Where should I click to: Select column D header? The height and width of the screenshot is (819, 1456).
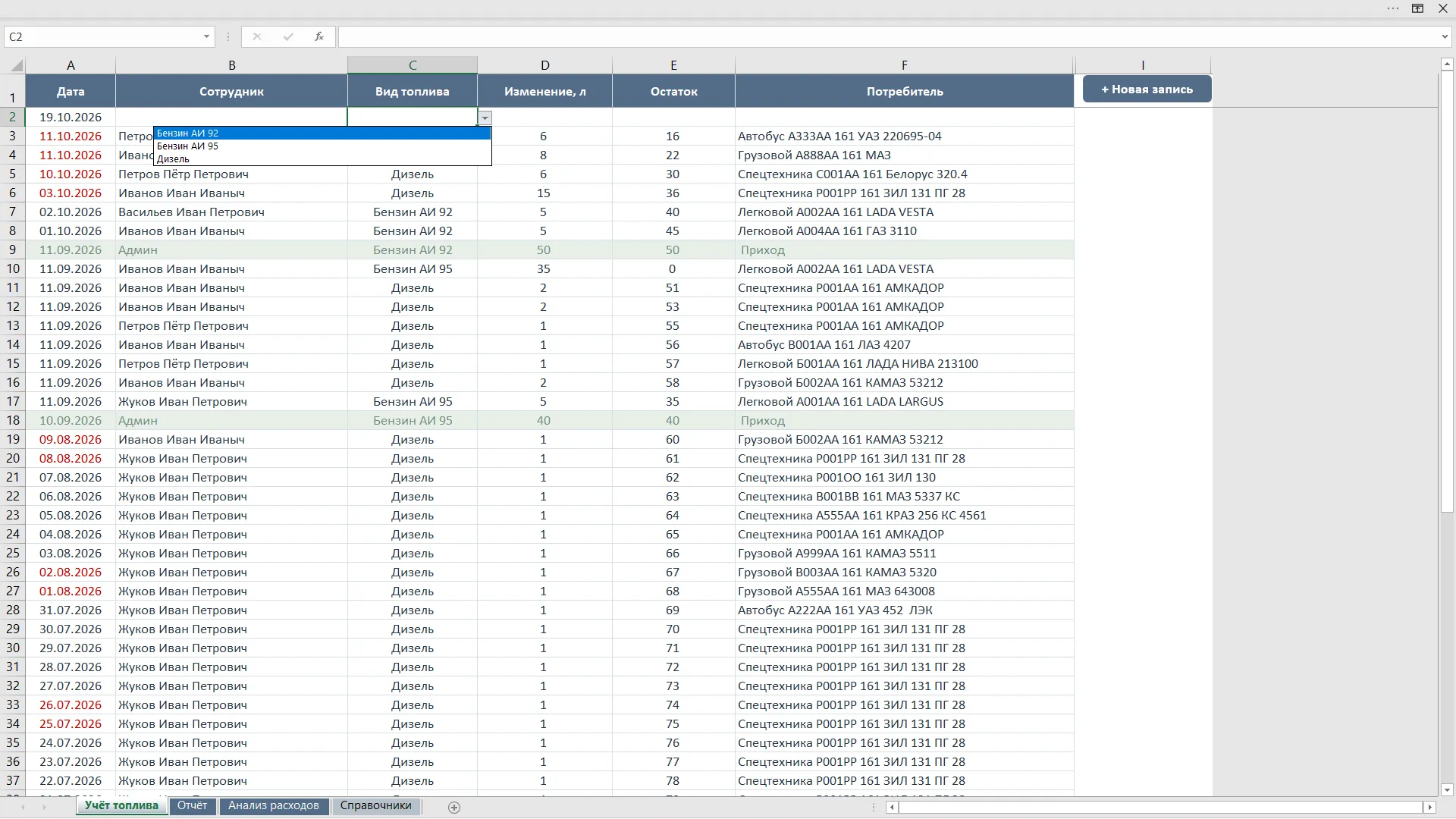[x=544, y=65]
